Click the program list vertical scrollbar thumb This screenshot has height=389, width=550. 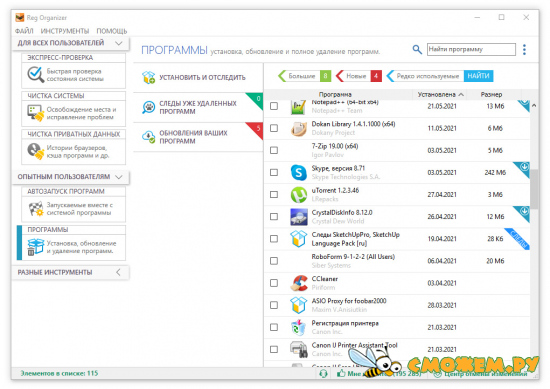534,189
